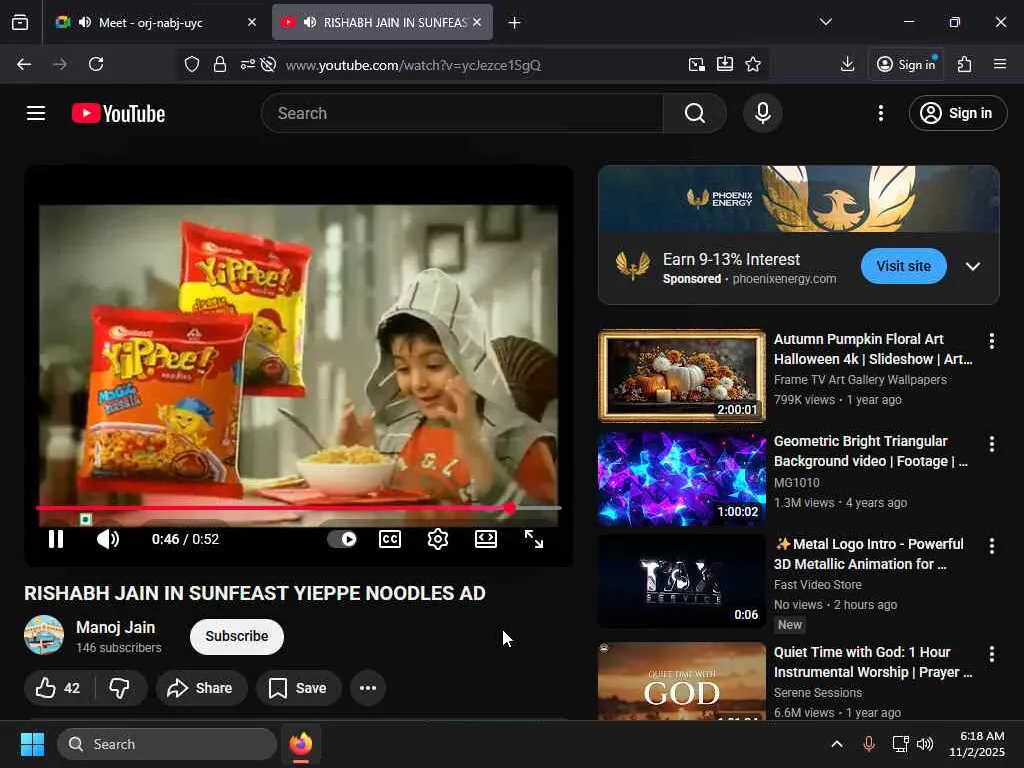Viewport: 1024px width, 768px height.
Task: Reload the current page
Action: (x=96, y=64)
